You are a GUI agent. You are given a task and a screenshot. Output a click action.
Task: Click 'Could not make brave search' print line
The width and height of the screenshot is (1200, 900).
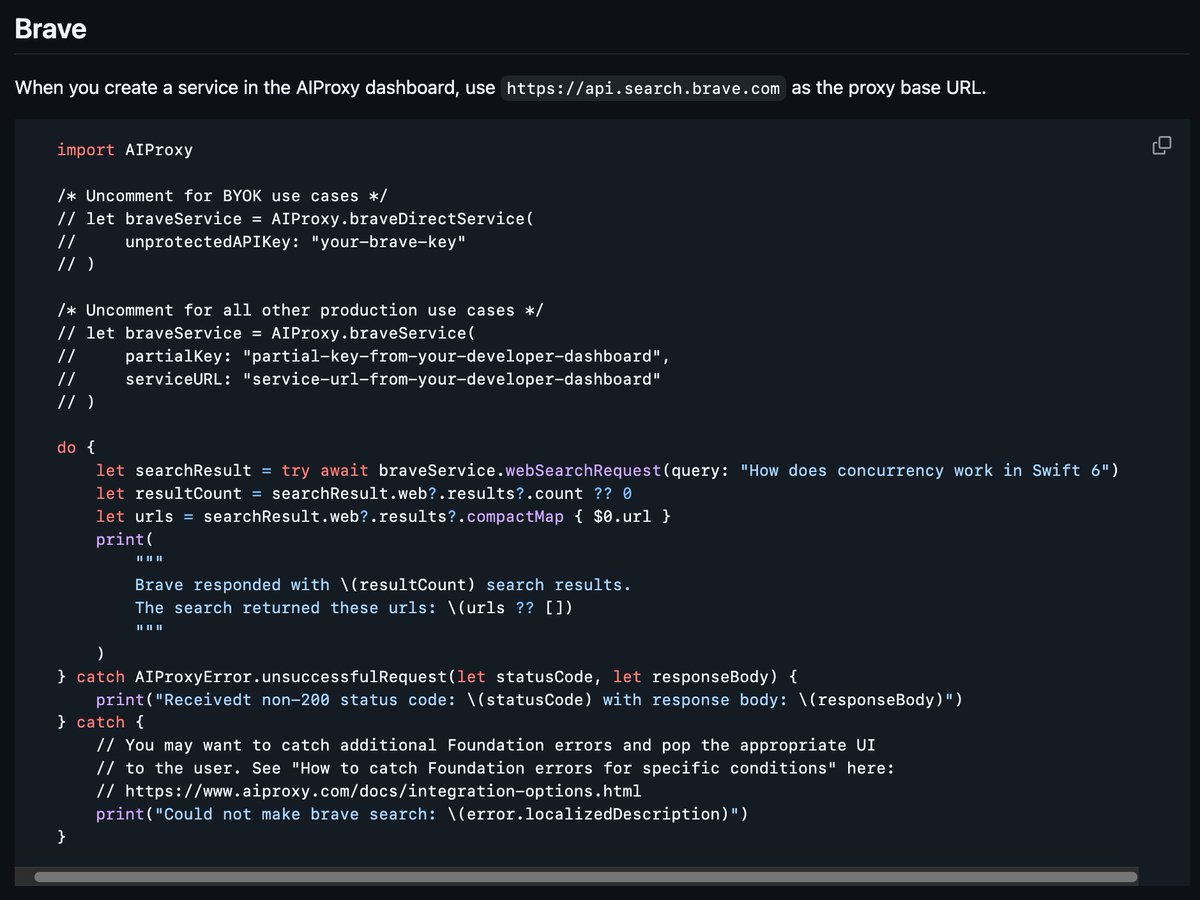(x=422, y=814)
